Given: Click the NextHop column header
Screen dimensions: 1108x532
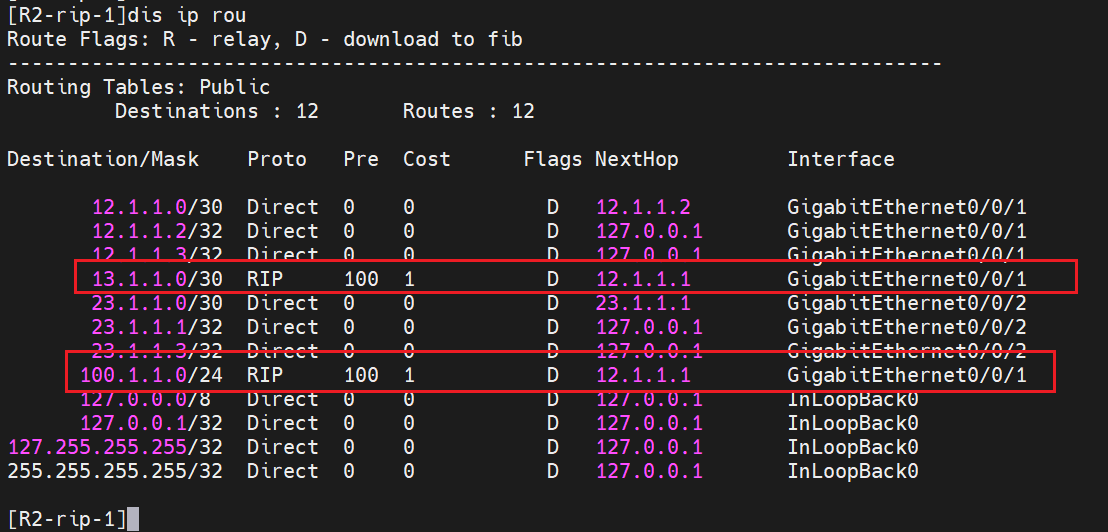Looking at the screenshot, I should (x=636, y=159).
